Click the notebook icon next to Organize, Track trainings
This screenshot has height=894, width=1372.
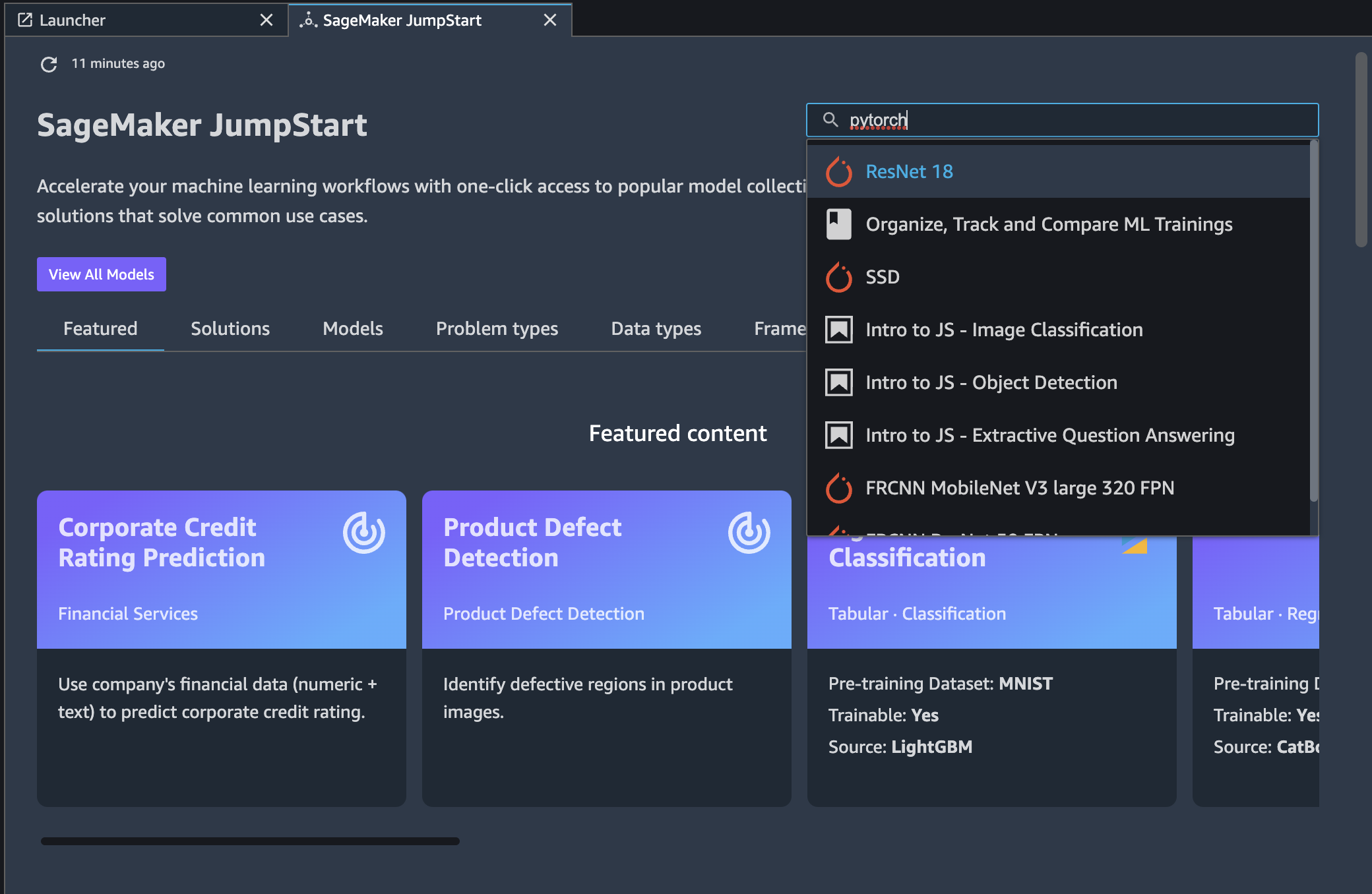839,224
